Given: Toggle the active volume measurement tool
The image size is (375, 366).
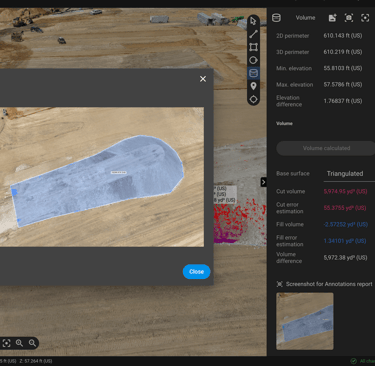Looking at the screenshot, I should pyautogui.click(x=253, y=73).
